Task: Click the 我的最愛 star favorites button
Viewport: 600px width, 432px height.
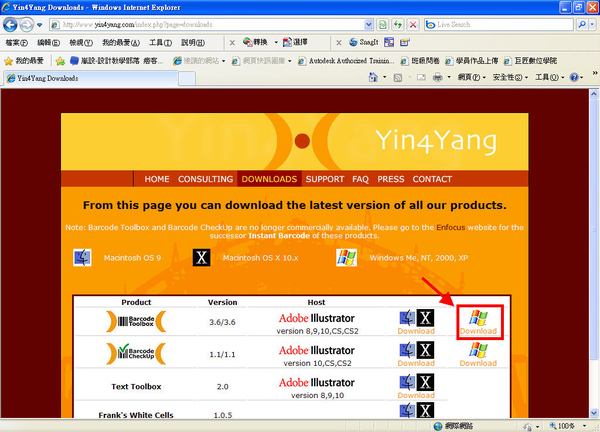Action: [x=24, y=61]
